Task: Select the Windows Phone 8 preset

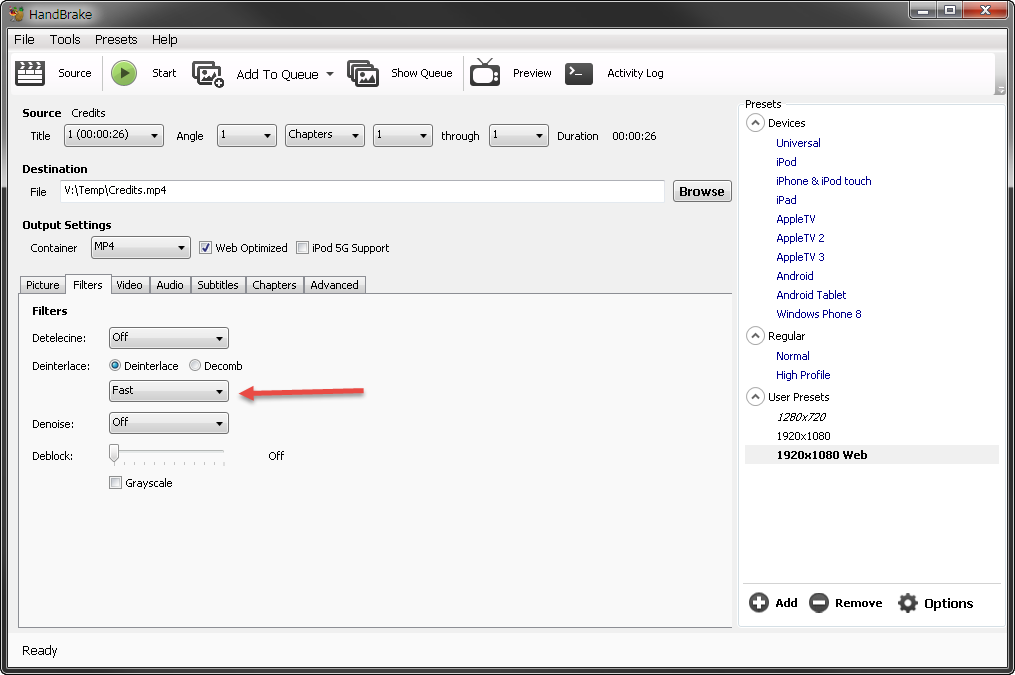Action: [x=819, y=314]
